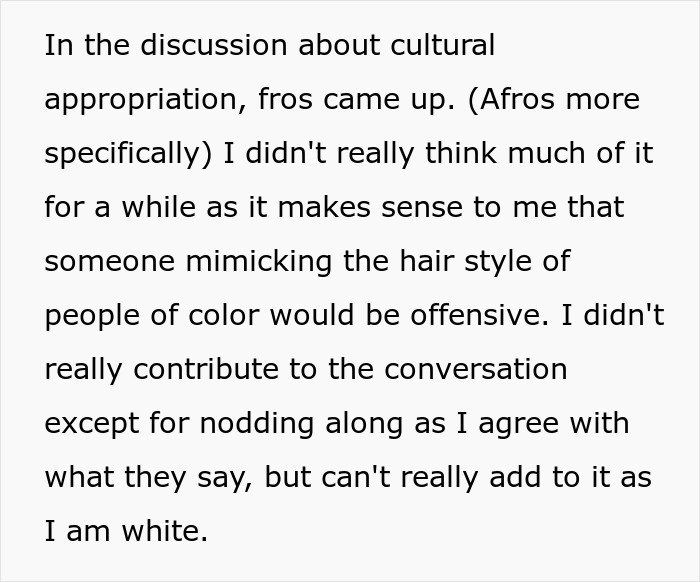Click the word "discussion" in the first line

coord(213,45)
